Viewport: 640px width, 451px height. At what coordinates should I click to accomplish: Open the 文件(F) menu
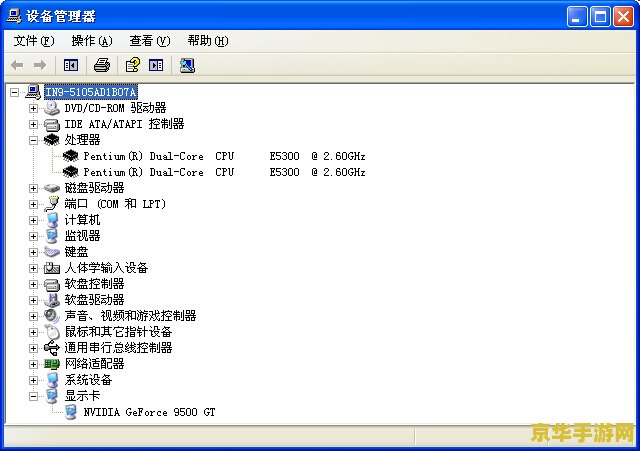(x=33, y=41)
